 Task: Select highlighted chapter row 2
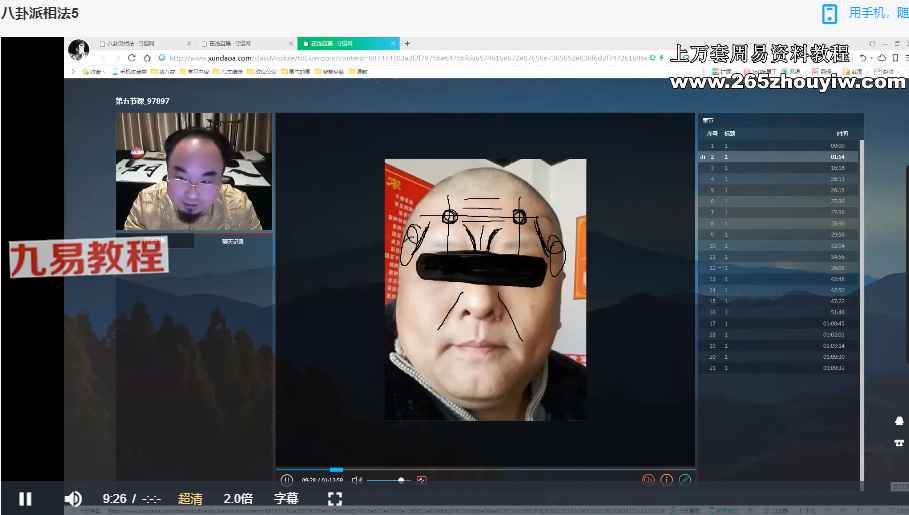tap(778, 157)
